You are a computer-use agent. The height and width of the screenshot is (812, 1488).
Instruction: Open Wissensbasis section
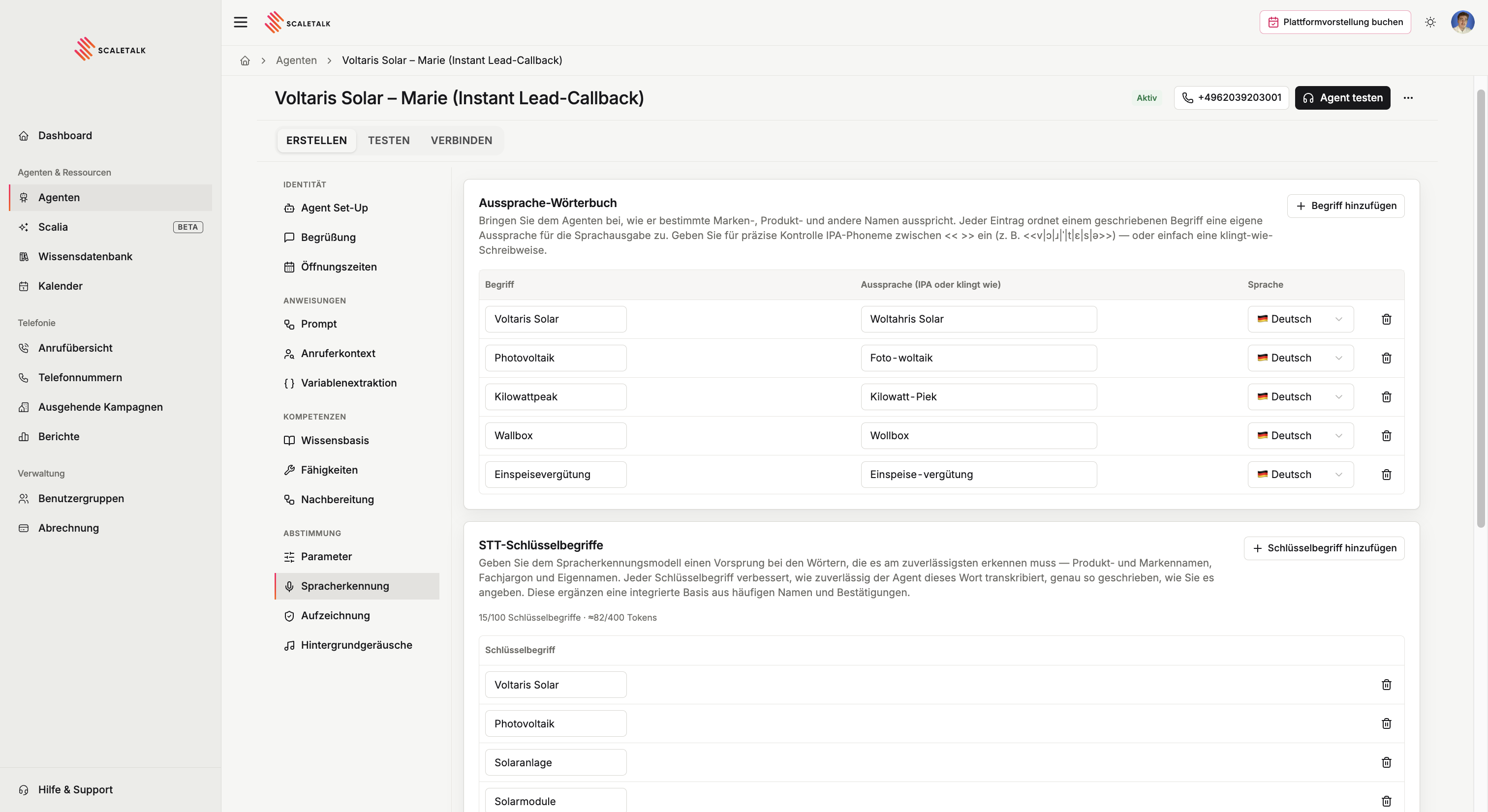tap(357, 441)
